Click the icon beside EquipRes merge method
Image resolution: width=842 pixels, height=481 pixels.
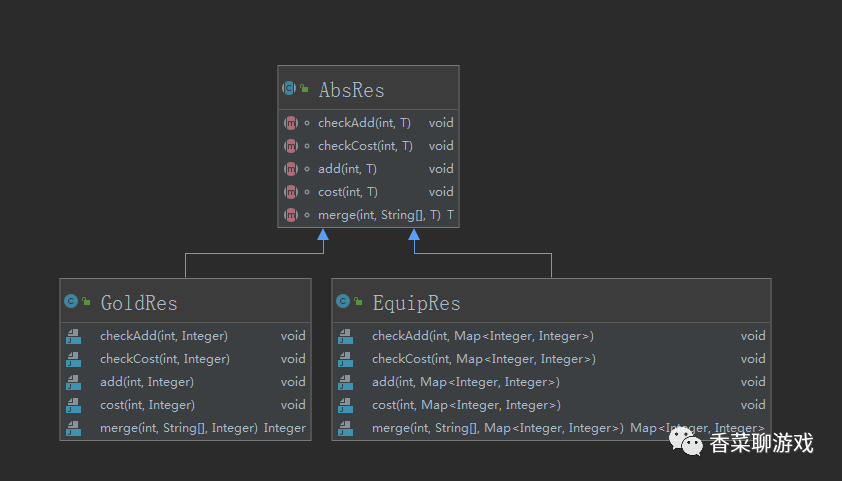pyautogui.click(x=346, y=428)
